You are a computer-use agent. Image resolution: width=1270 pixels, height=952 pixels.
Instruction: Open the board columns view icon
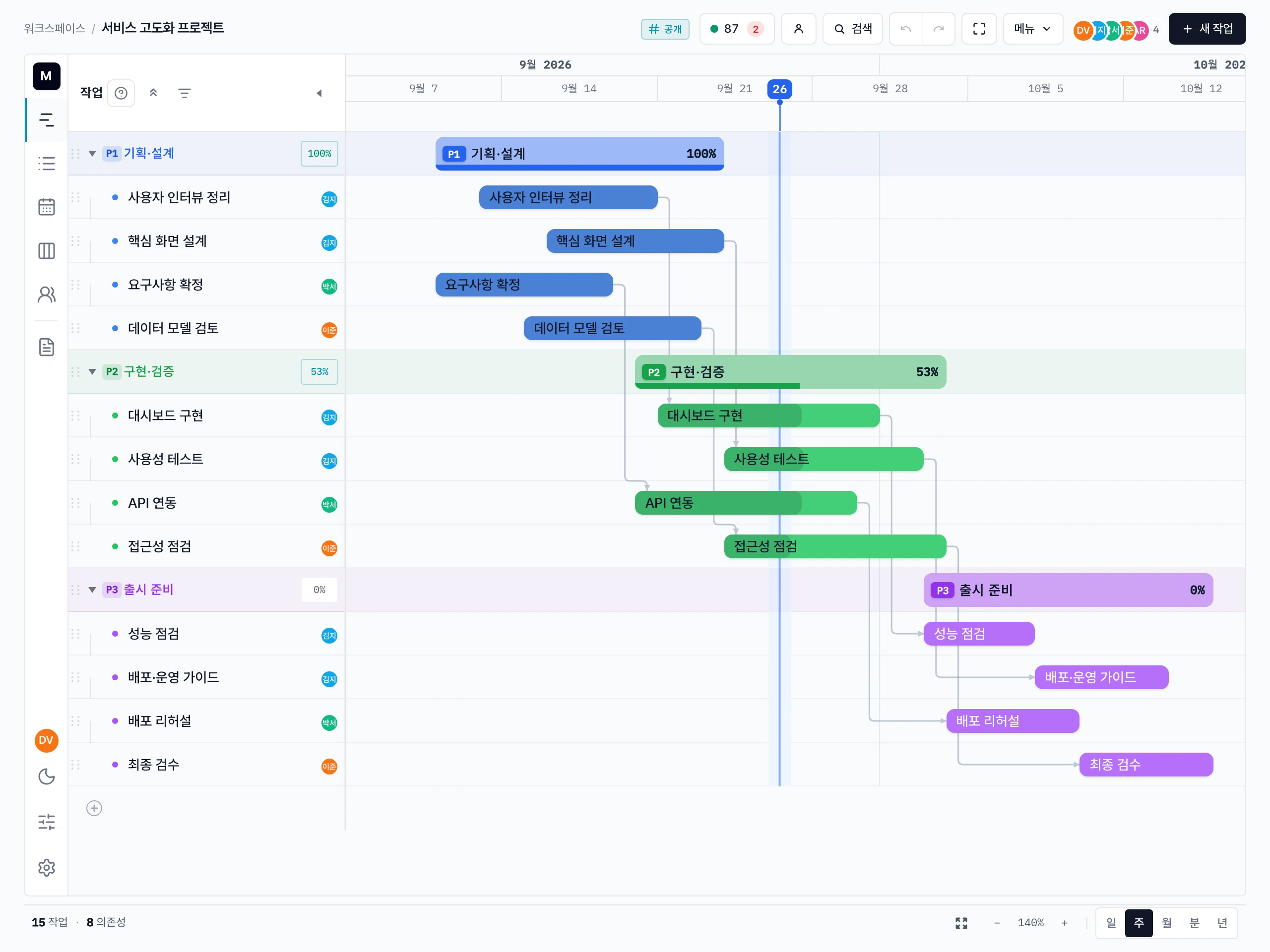coord(47,251)
